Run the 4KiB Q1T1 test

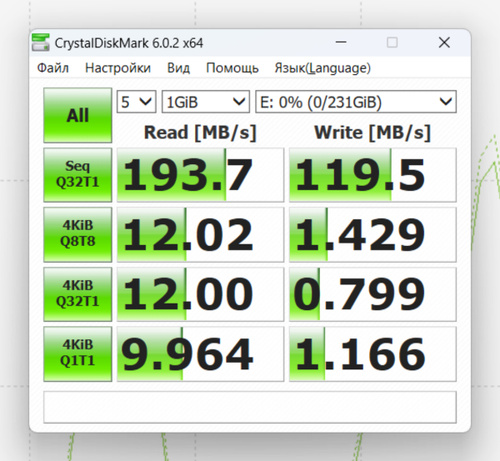[x=78, y=354]
